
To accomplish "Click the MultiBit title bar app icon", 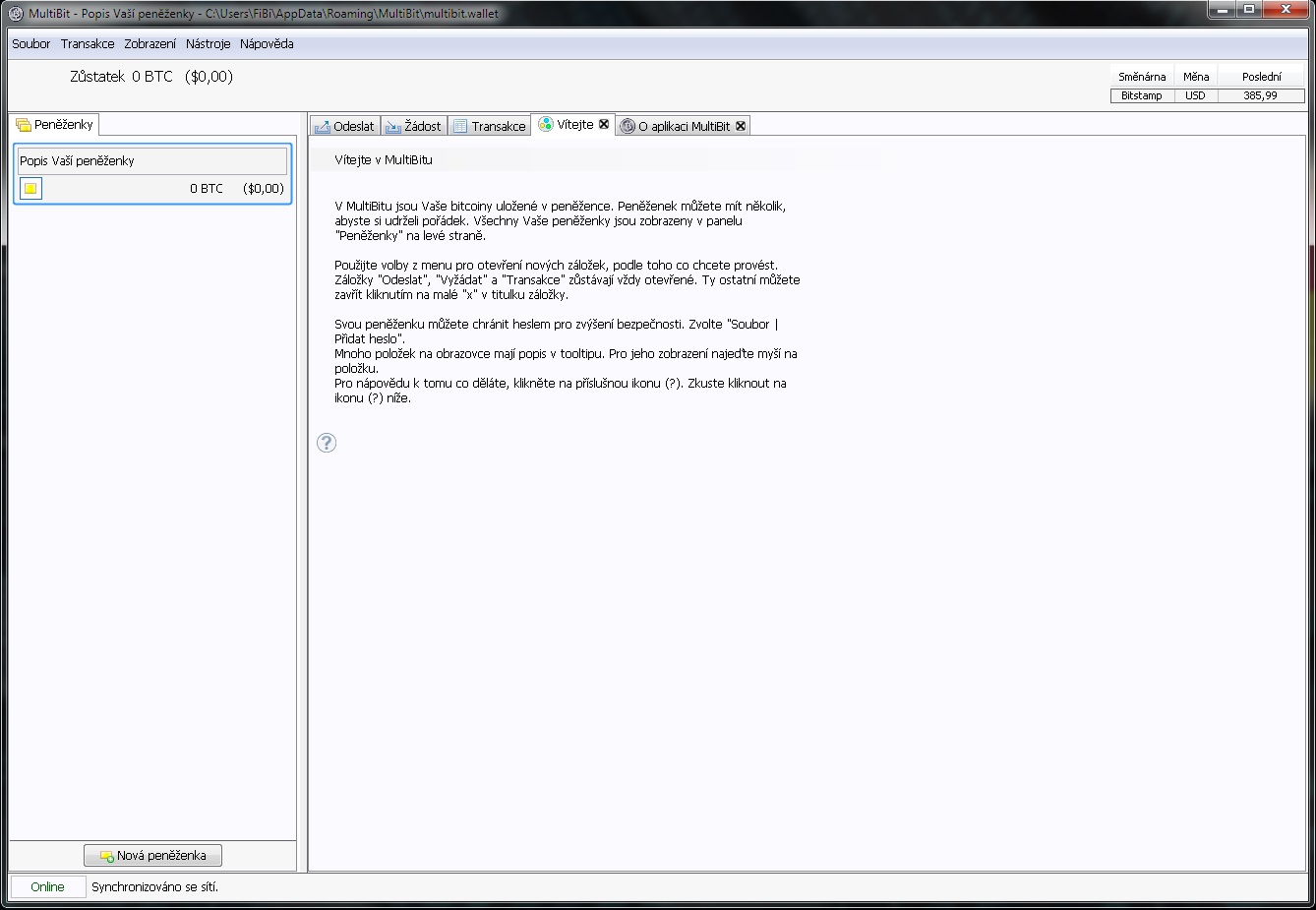I will [16, 13].
